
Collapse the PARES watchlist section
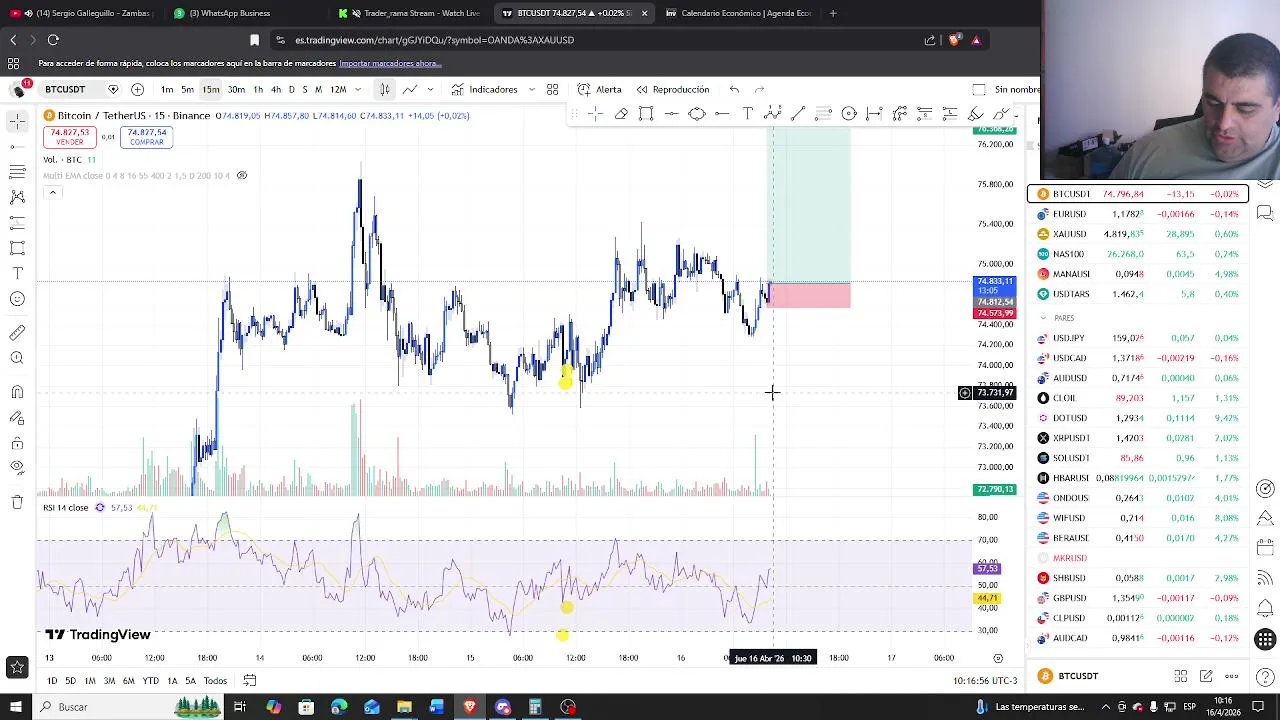tap(1043, 318)
